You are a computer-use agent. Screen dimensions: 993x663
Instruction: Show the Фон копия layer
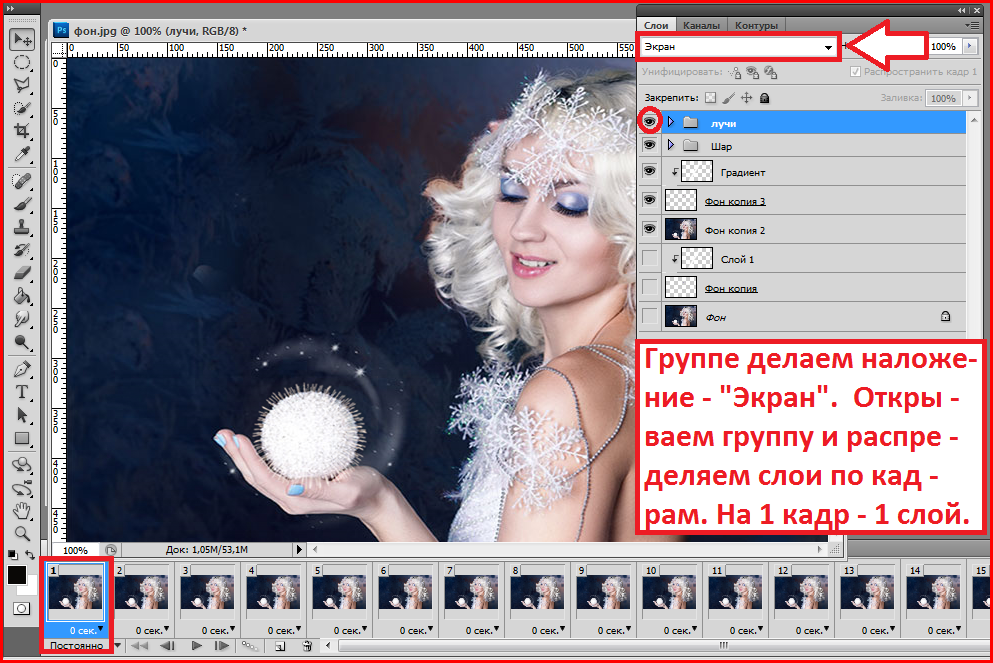pyautogui.click(x=649, y=287)
